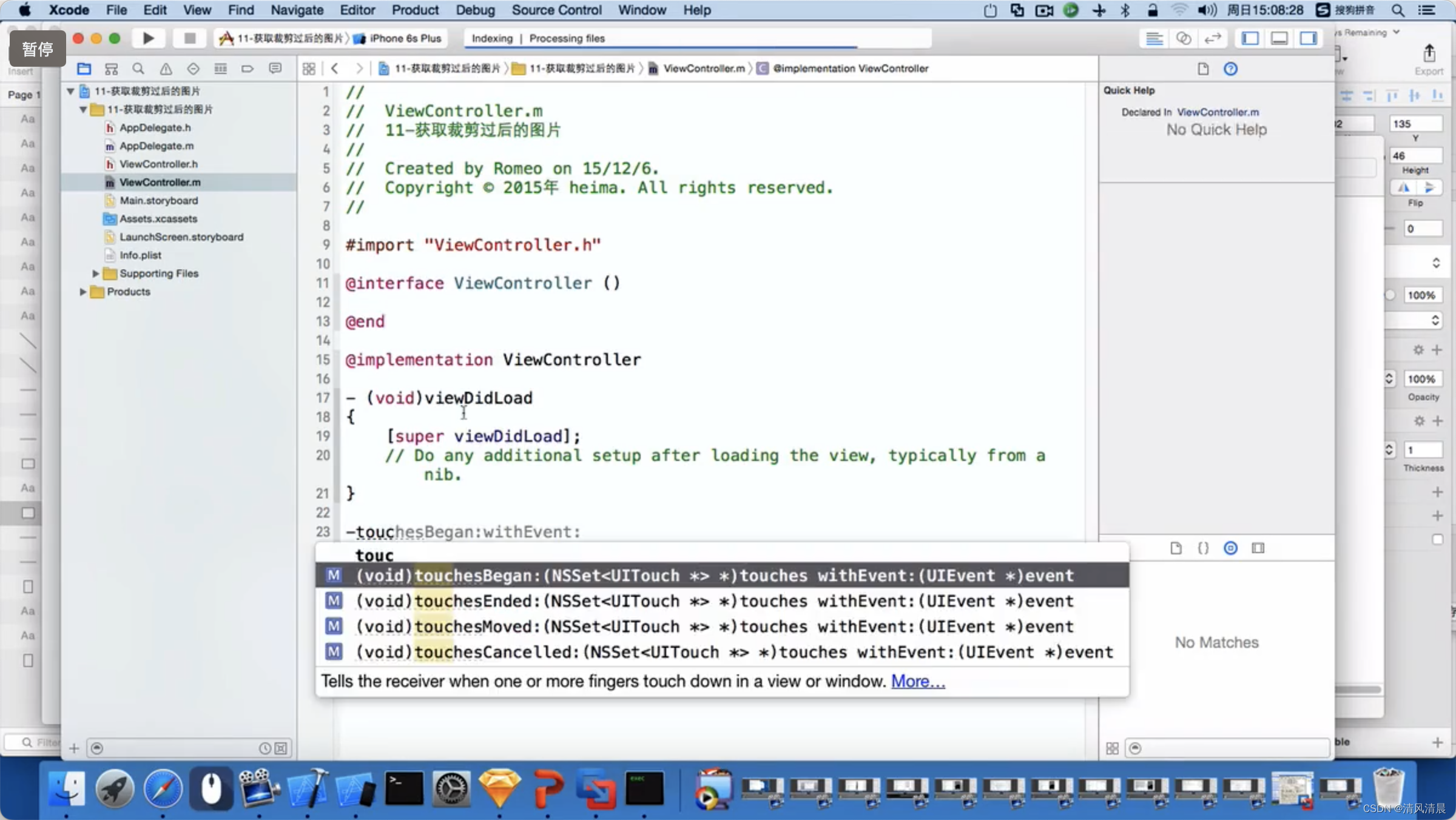Screen dimensions: 1456x820
Task: Expand the Supporting Files folder
Action: pyautogui.click(x=95, y=274)
